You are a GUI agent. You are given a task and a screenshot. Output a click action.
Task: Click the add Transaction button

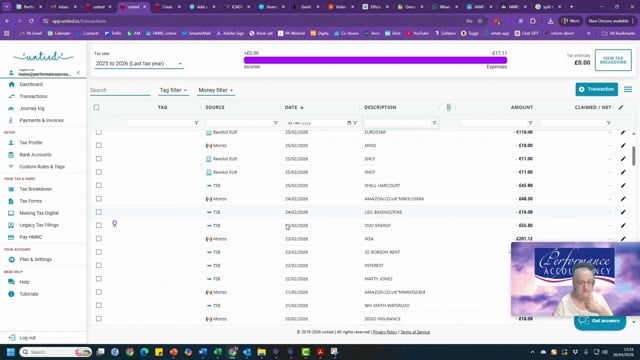point(596,89)
